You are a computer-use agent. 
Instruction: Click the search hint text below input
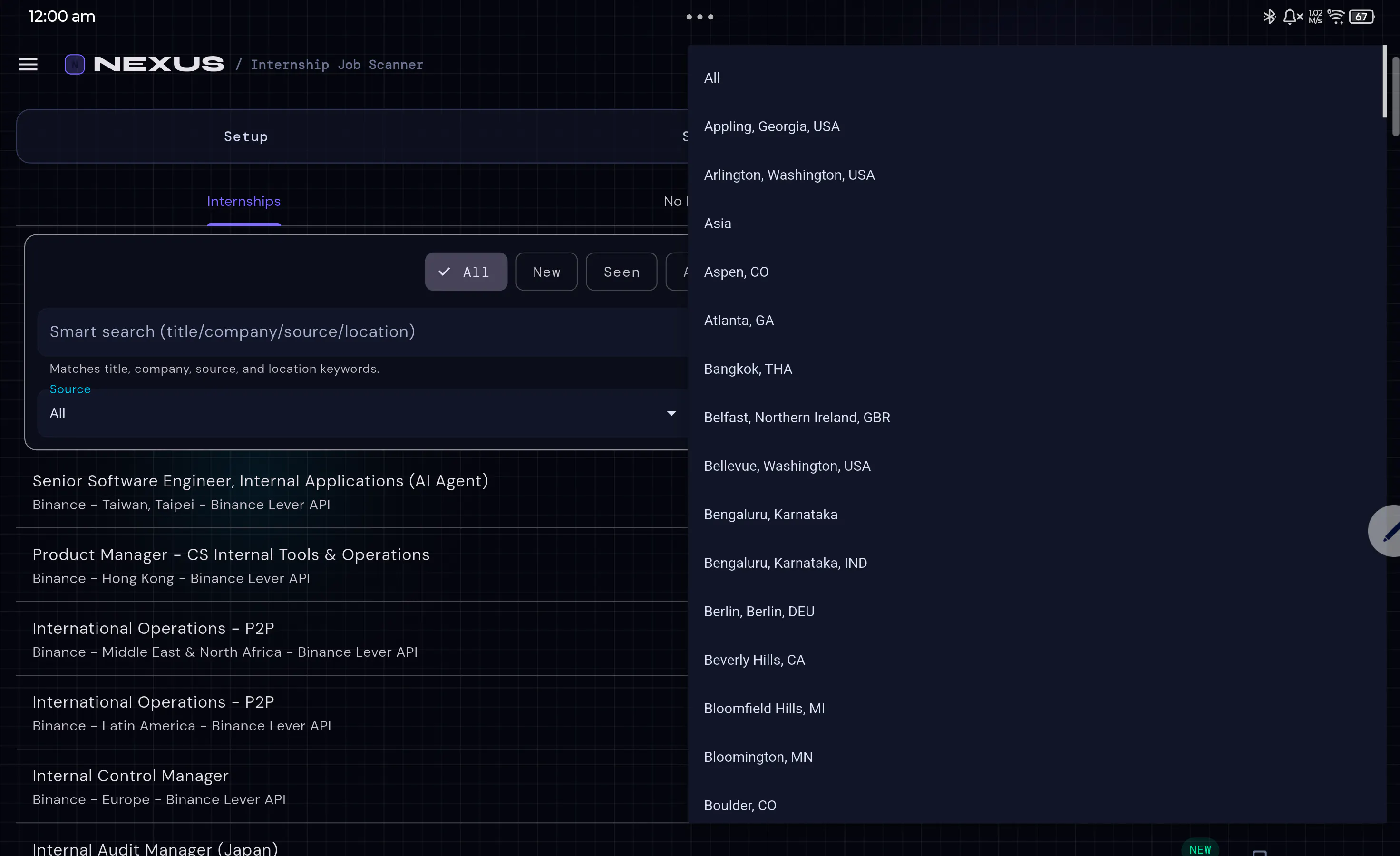pyautogui.click(x=214, y=369)
